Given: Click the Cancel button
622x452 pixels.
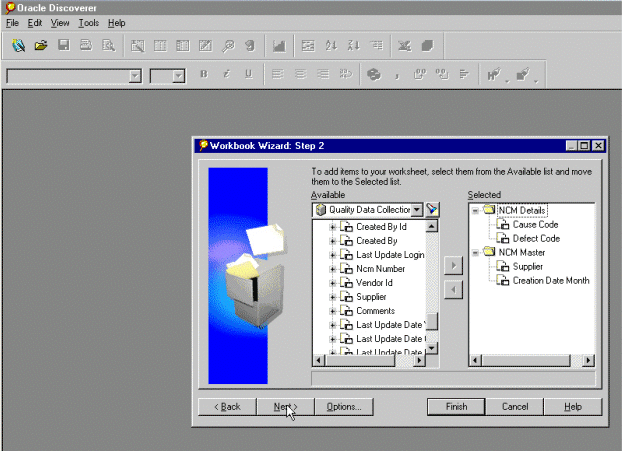Looking at the screenshot, I should 515,407.
